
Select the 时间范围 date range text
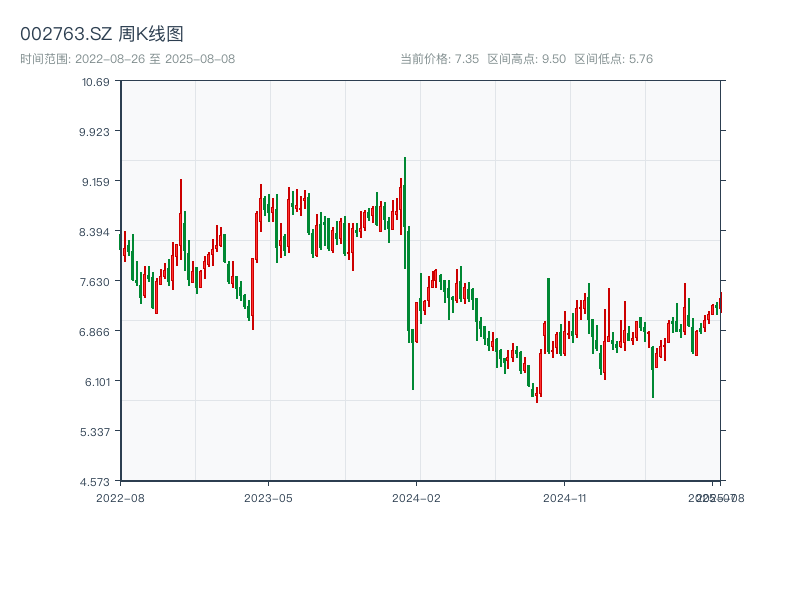click(x=127, y=59)
